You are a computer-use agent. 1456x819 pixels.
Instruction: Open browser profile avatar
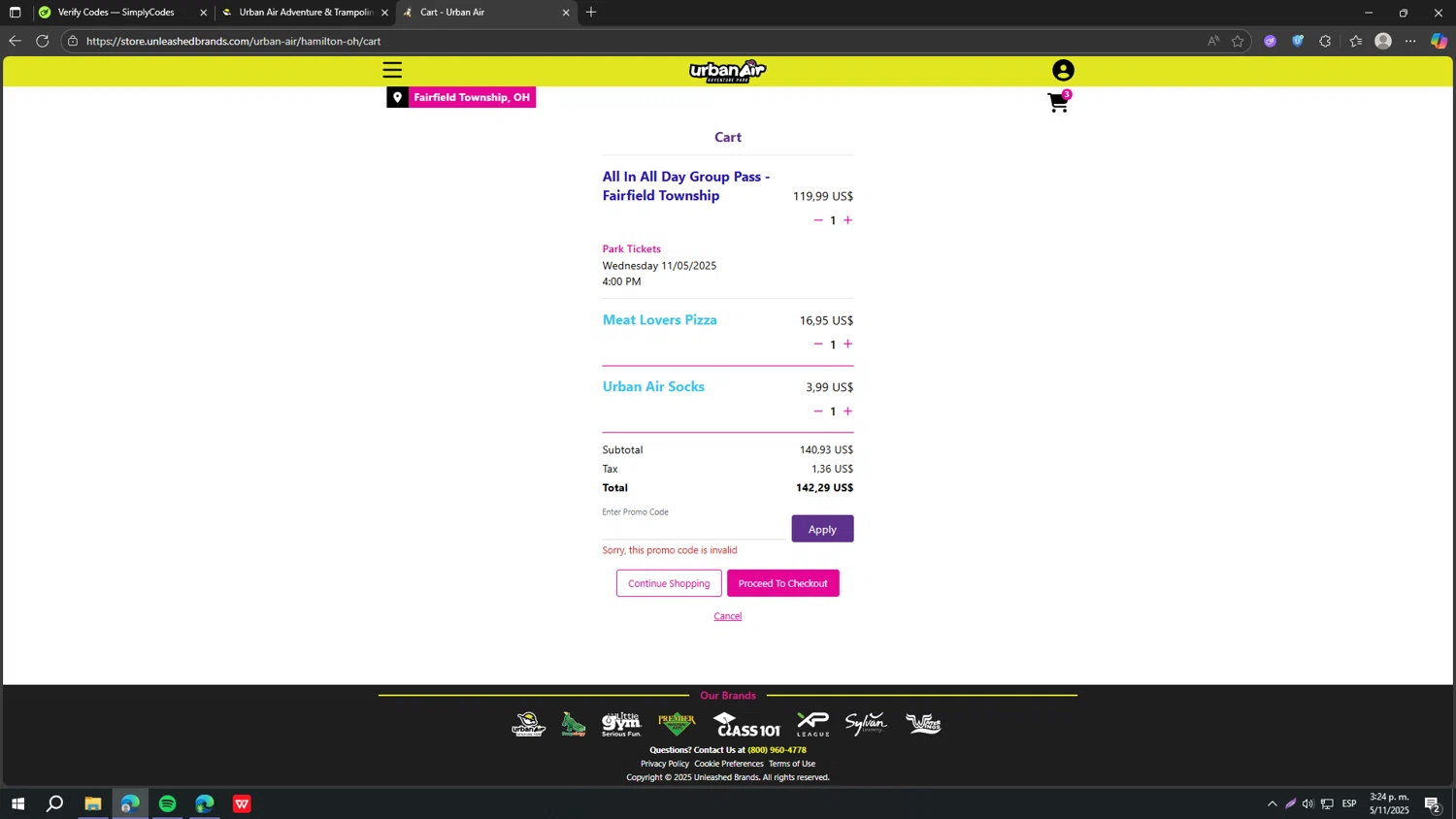click(x=1383, y=41)
